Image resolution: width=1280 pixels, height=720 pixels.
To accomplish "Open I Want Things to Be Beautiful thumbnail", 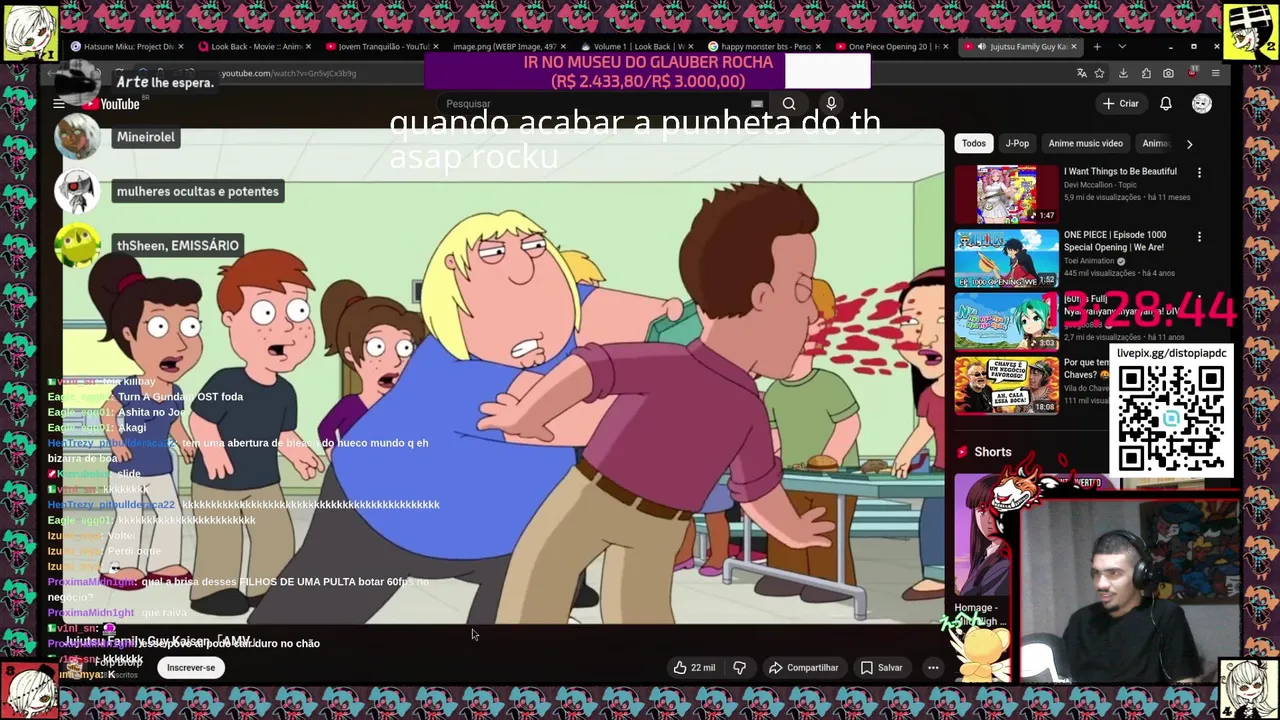I will (x=1006, y=194).
